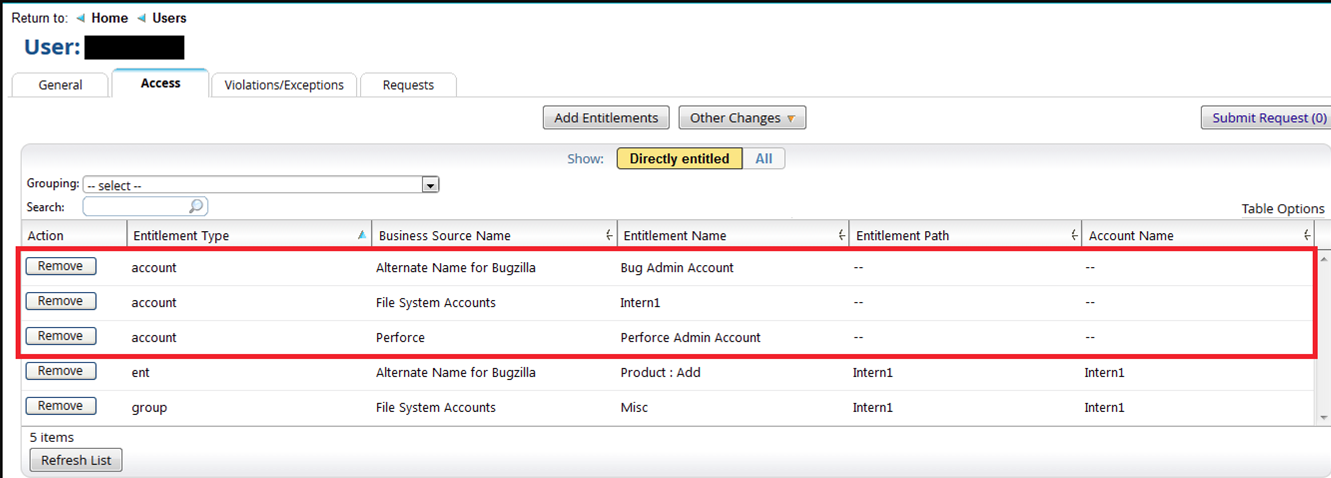The width and height of the screenshot is (1331, 478).
Task: Open Table Options
Action: [1282, 209]
